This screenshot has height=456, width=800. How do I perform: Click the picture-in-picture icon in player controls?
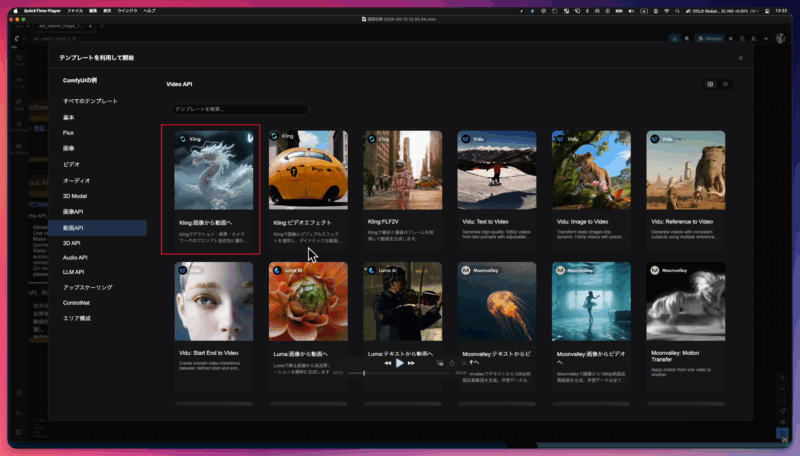[x=441, y=363]
